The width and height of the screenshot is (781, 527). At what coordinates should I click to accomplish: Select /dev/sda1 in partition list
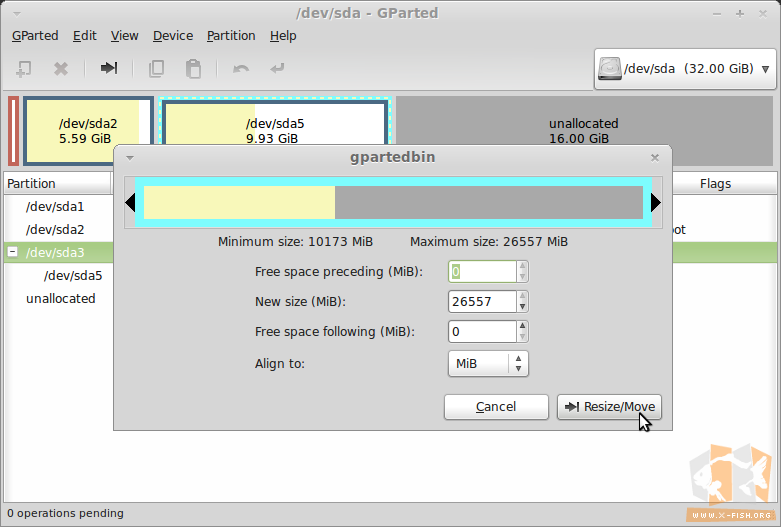point(55,206)
